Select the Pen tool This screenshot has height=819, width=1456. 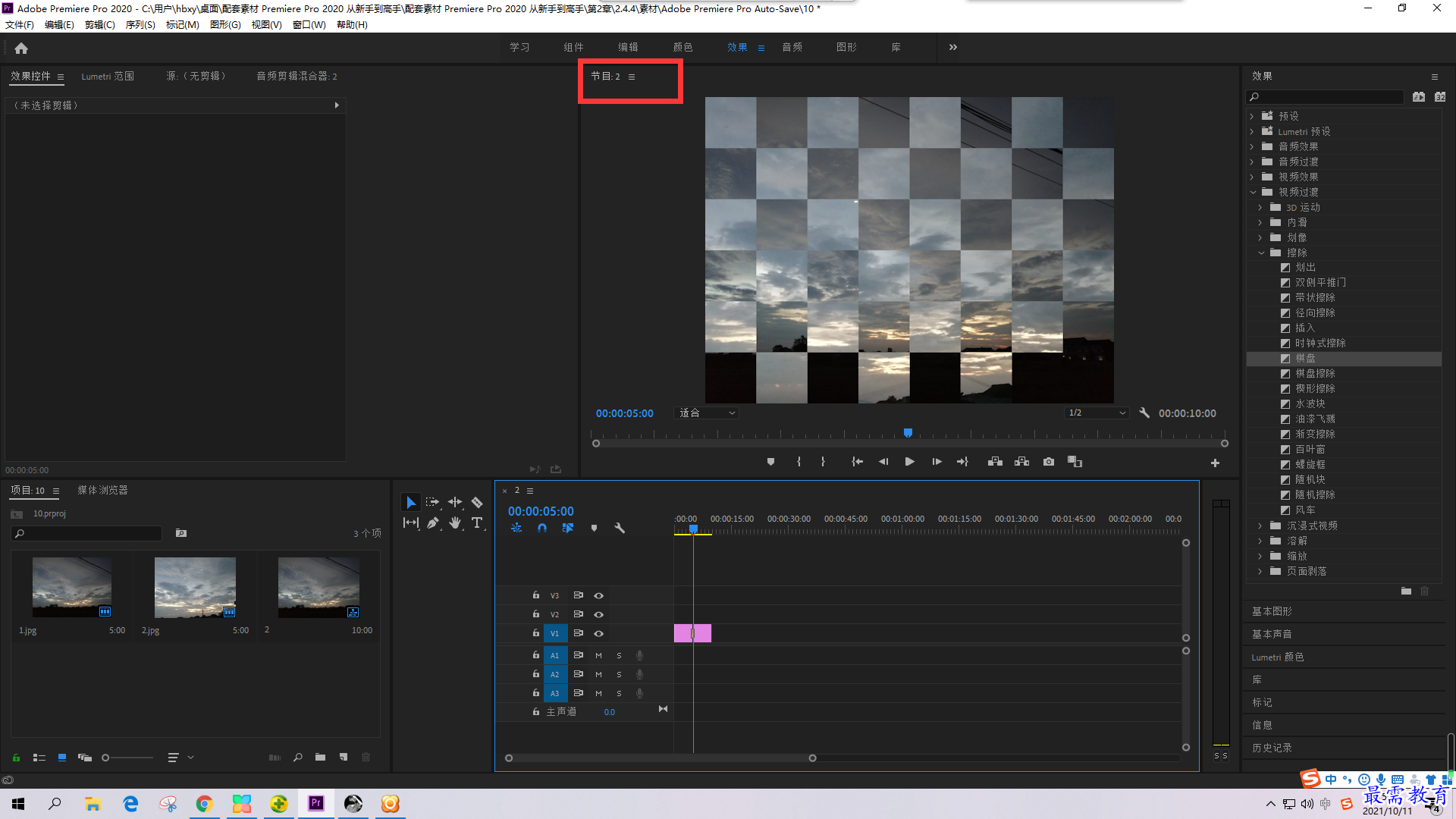coord(432,522)
